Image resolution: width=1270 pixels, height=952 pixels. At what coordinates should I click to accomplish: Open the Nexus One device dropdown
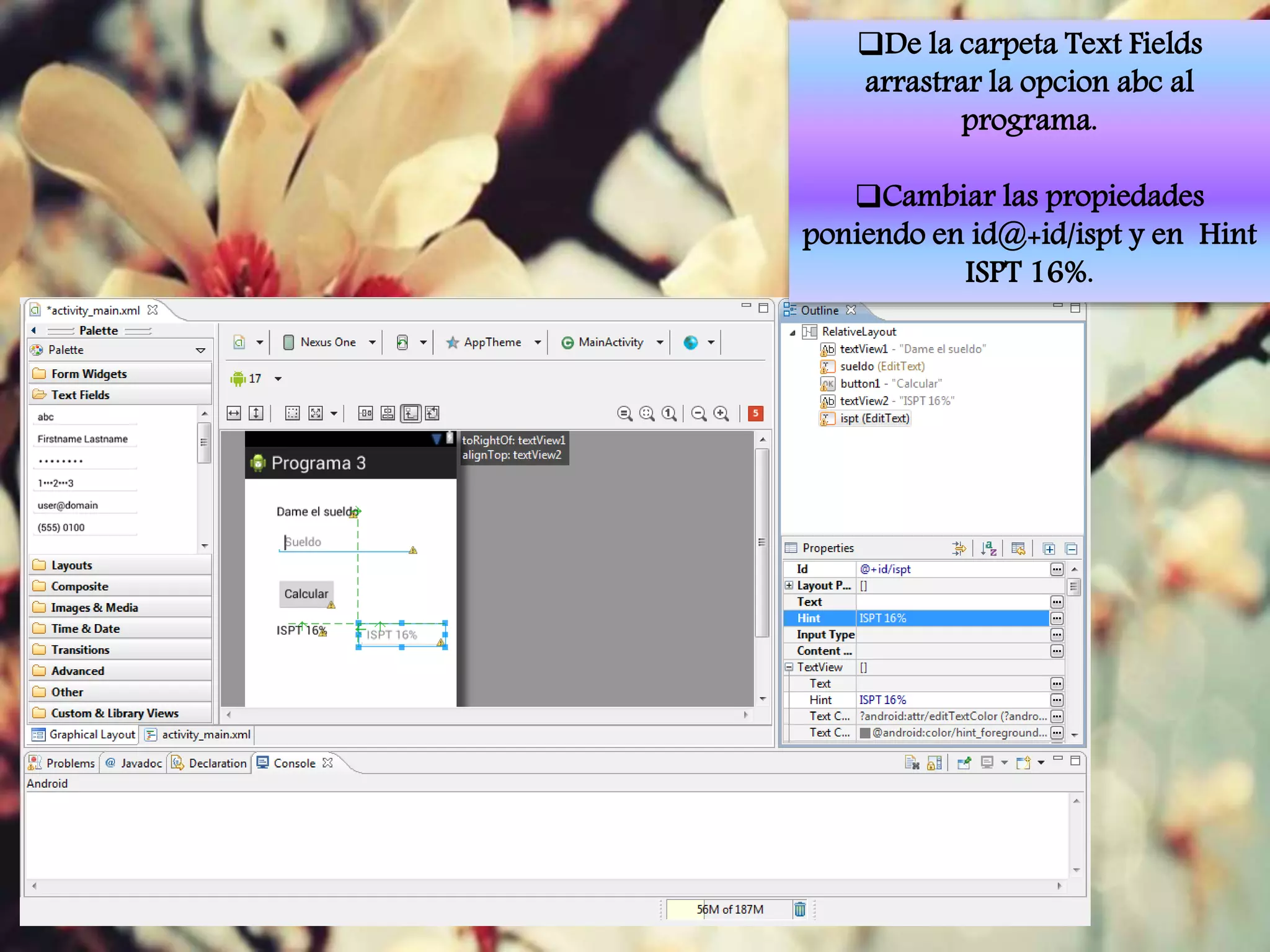pyautogui.click(x=329, y=342)
